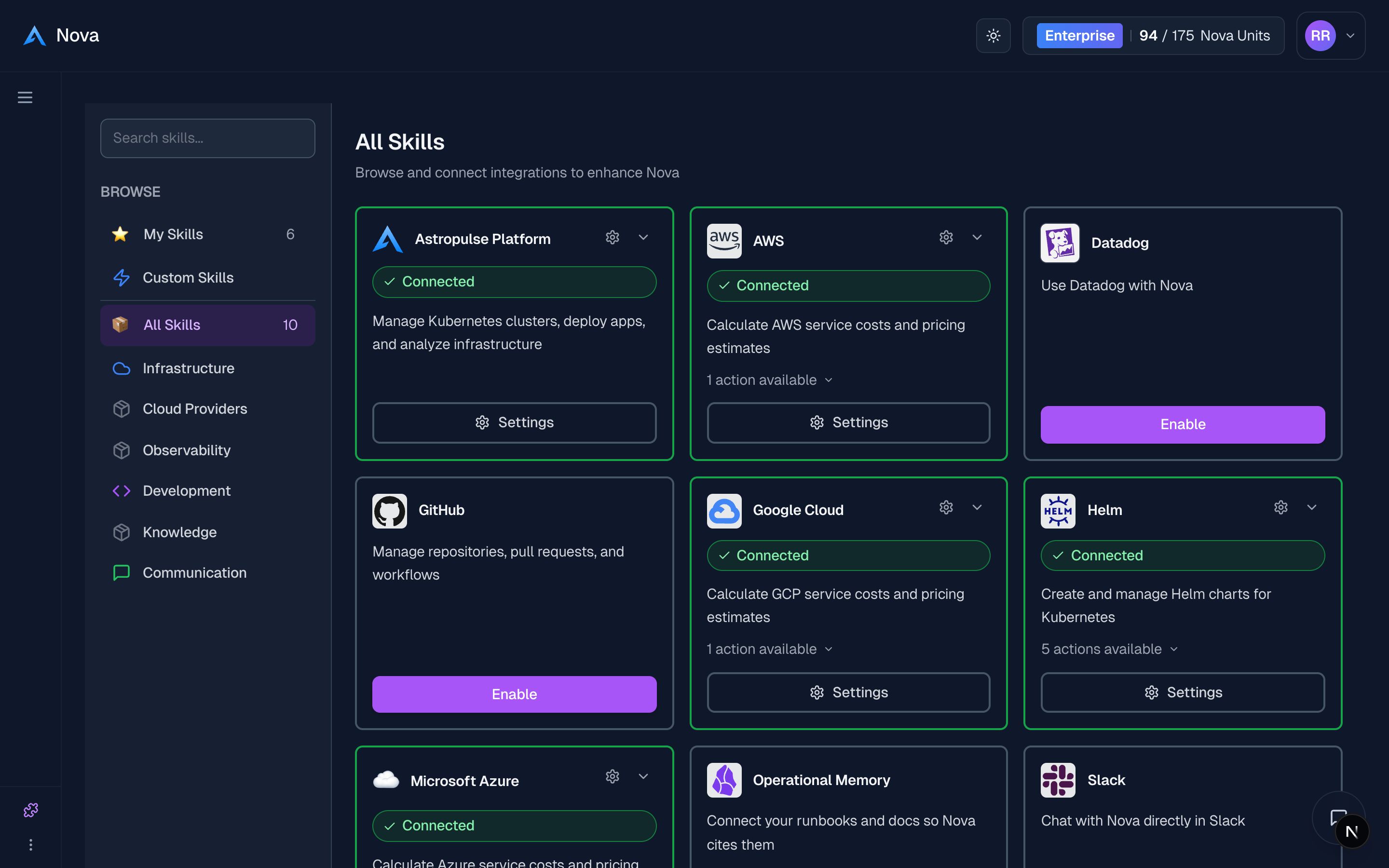Open the puzzle-piece skills icon in left rail
Viewport: 1389px width, 868px height.
click(30, 810)
